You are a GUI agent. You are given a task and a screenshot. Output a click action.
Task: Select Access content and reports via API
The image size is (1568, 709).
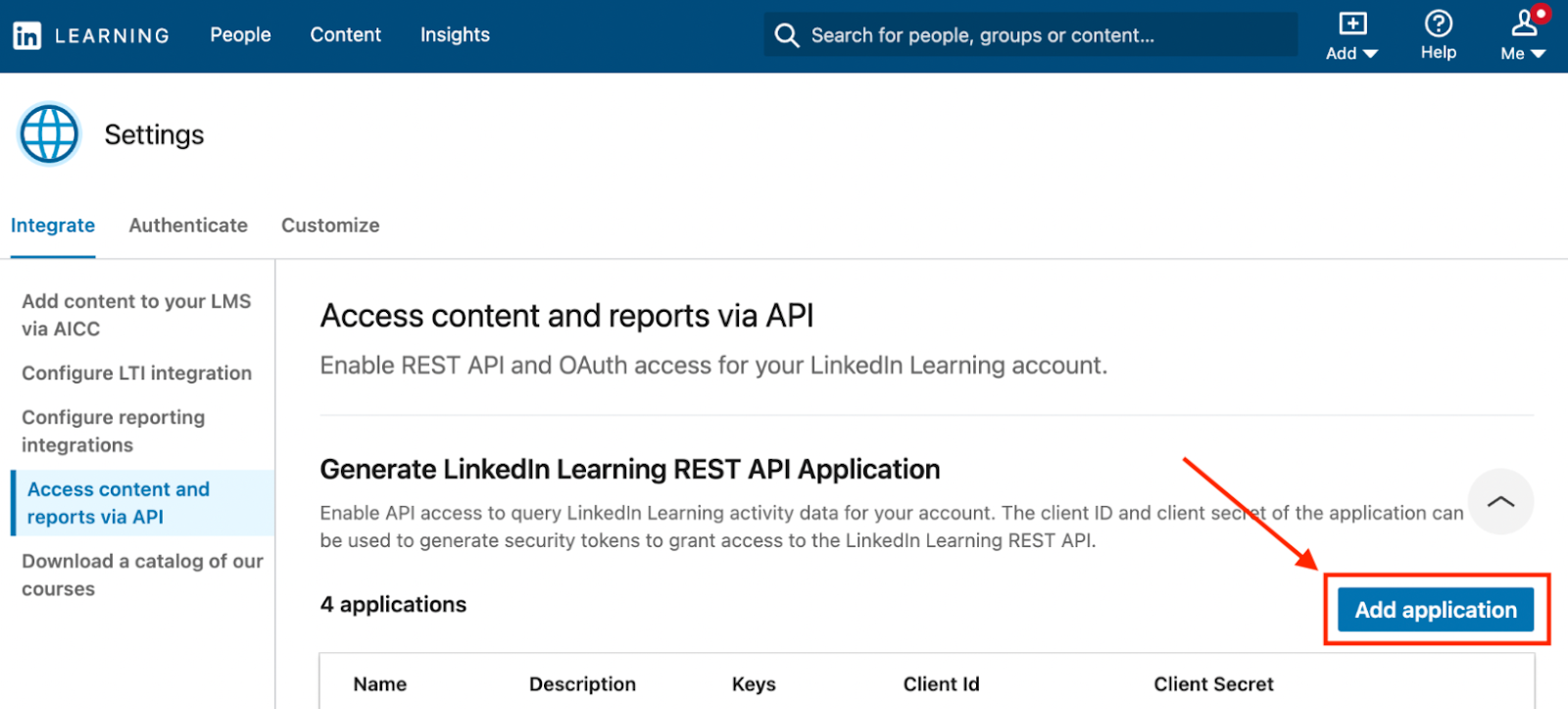143,503
